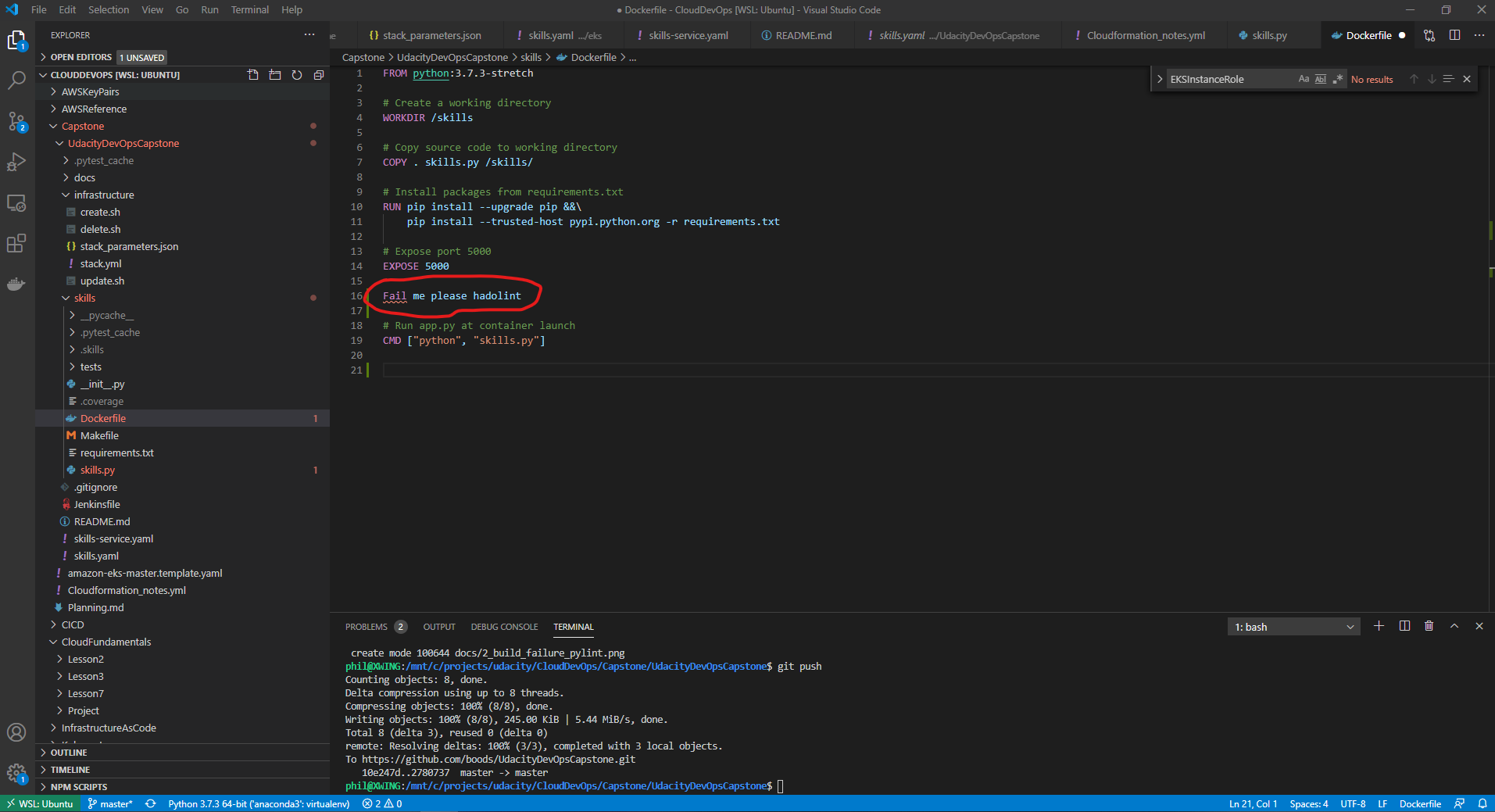
Task: Click Ln 21, Col 1 to go to line
Action: pos(1253,803)
